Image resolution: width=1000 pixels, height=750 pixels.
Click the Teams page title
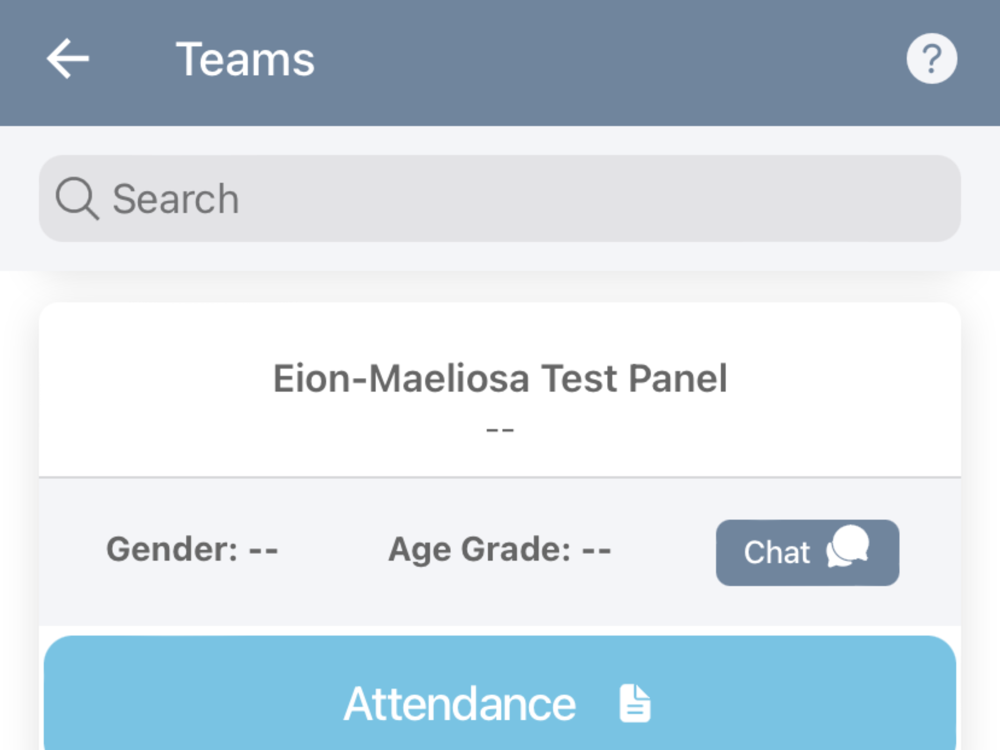pyautogui.click(x=245, y=60)
